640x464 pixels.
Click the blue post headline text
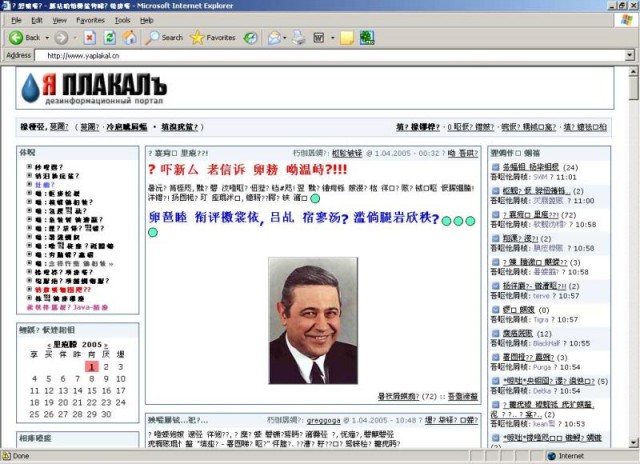pyautogui.click(x=294, y=218)
